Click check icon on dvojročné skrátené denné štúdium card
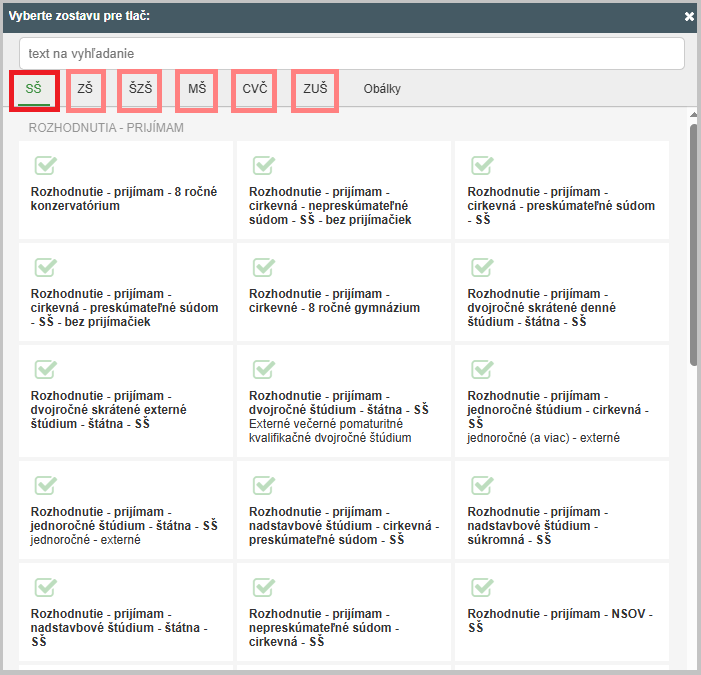The width and height of the screenshot is (701, 675). click(x=482, y=267)
